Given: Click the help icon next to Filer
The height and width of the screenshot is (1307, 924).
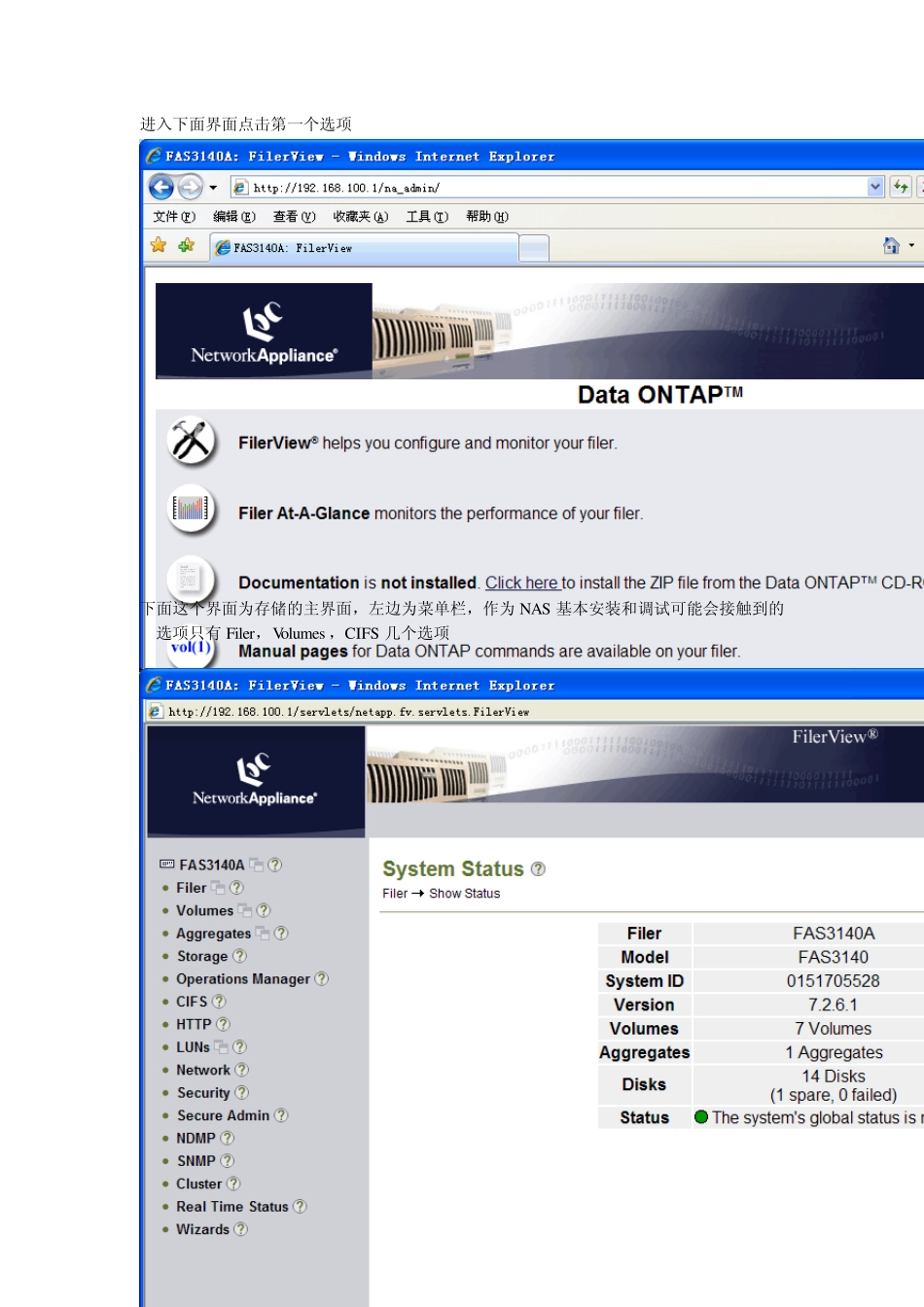Looking at the screenshot, I should click(236, 888).
